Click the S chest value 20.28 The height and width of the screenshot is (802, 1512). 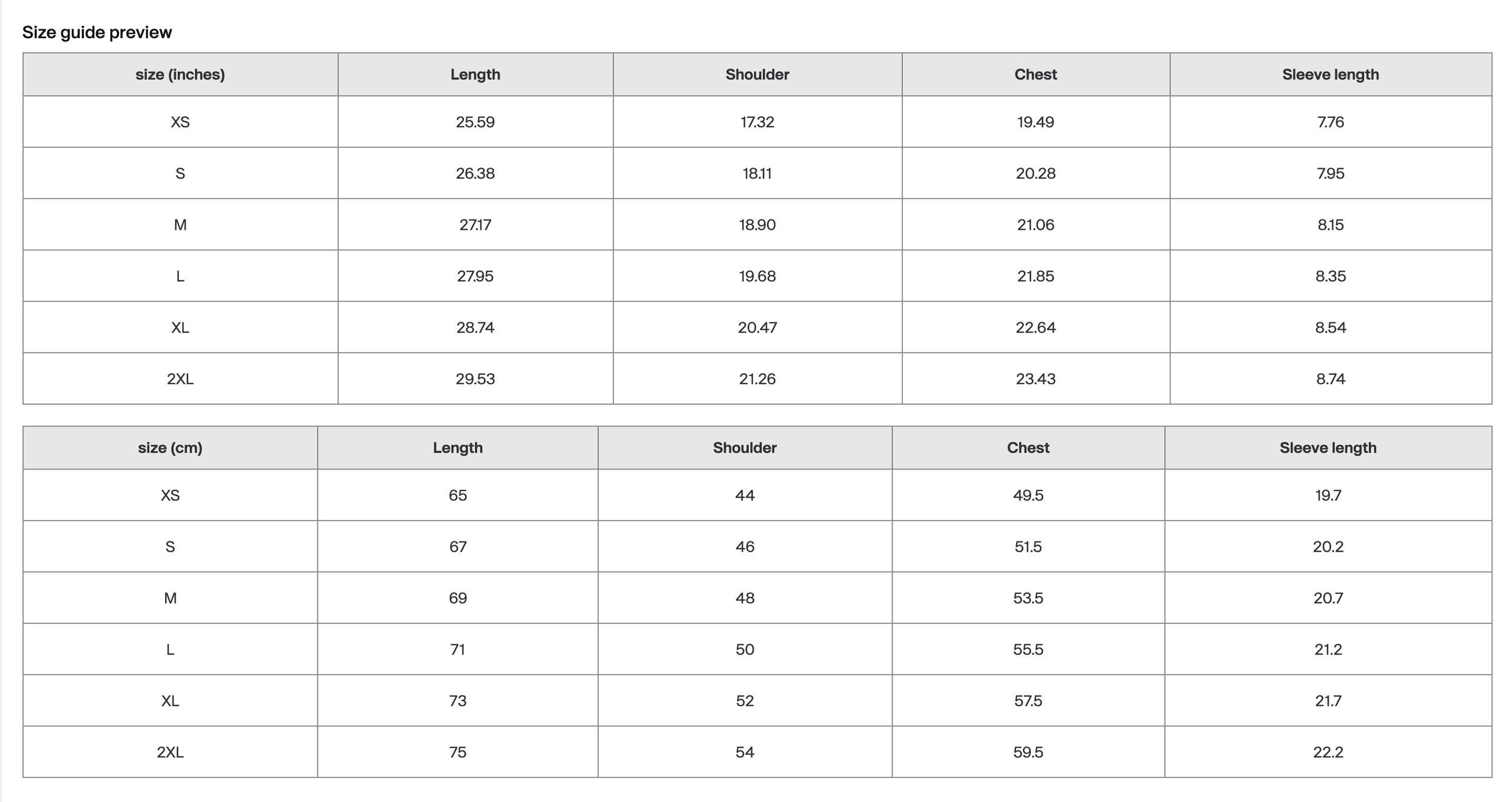[x=1035, y=174]
